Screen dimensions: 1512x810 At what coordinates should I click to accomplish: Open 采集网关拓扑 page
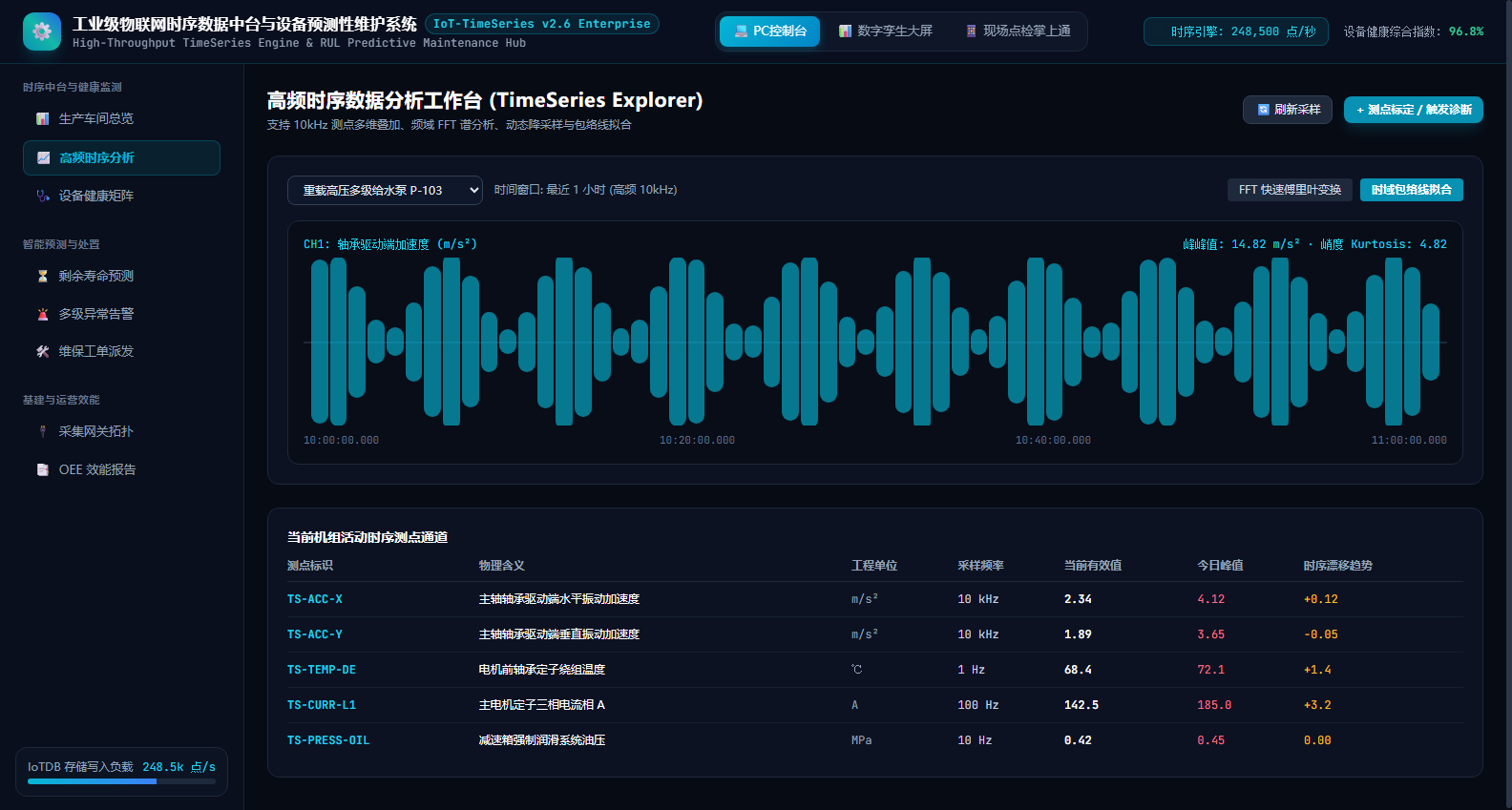121,431
